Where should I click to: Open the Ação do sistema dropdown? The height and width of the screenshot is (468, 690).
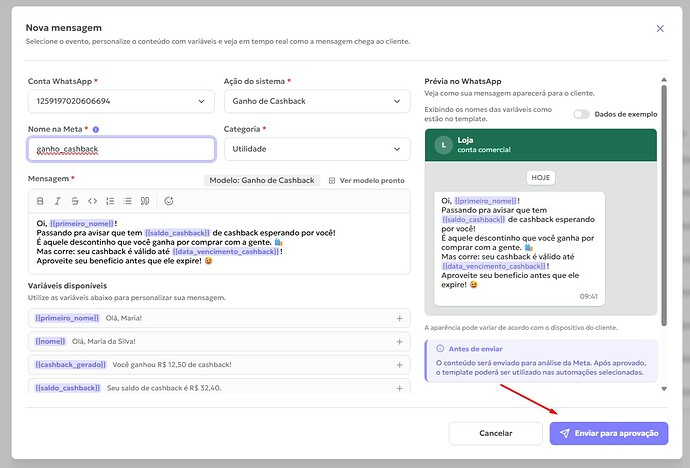click(x=317, y=101)
